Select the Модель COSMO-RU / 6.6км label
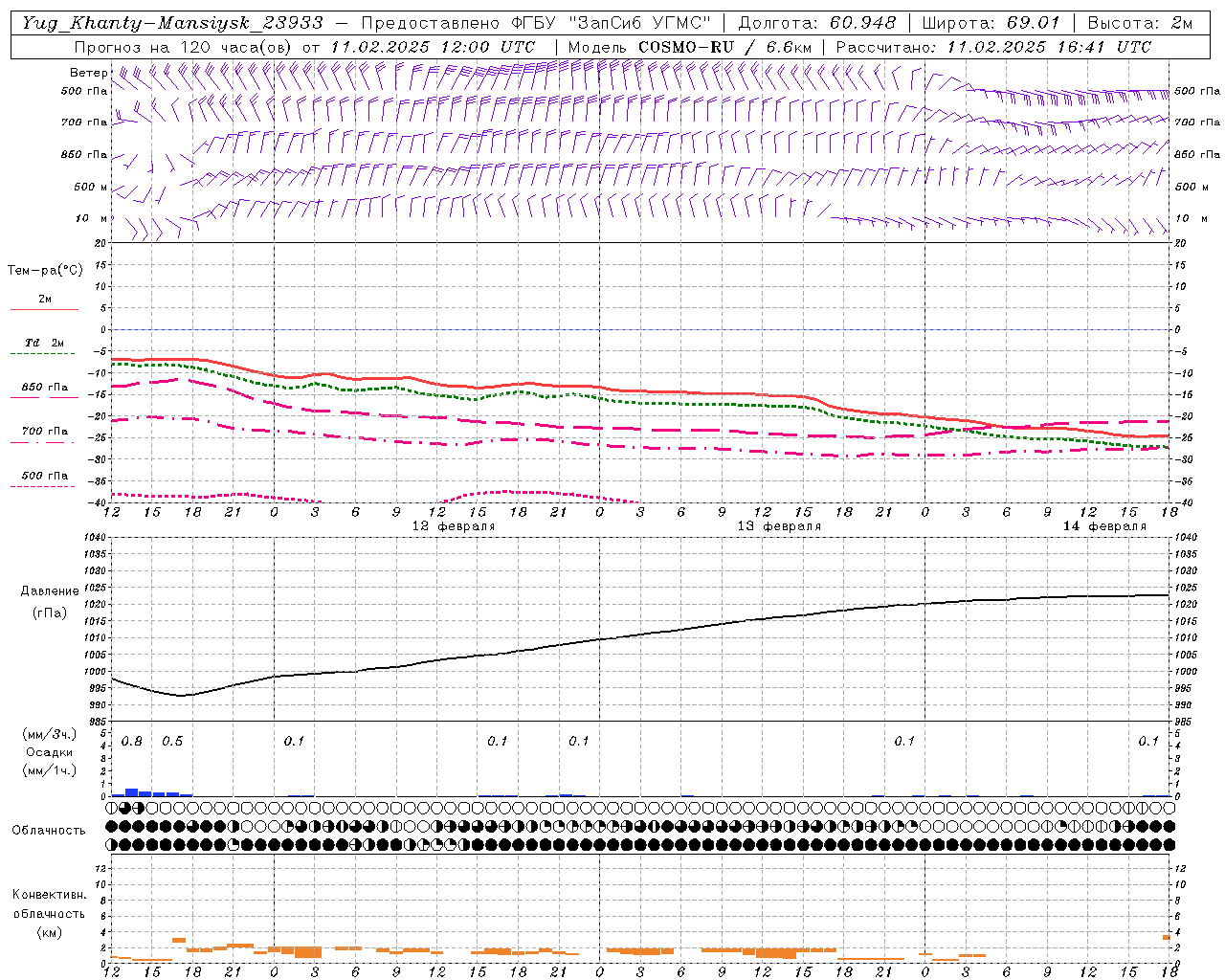Image resolution: width=1225 pixels, height=980 pixels. (690, 47)
